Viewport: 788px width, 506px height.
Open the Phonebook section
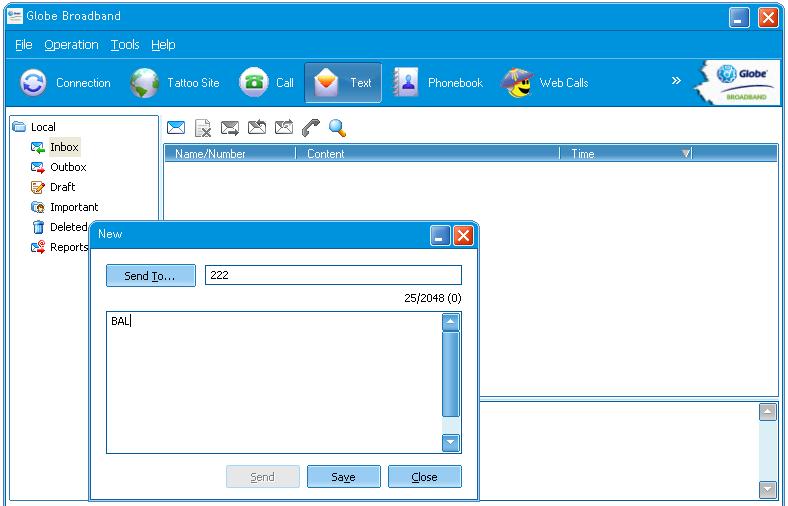[x=437, y=83]
